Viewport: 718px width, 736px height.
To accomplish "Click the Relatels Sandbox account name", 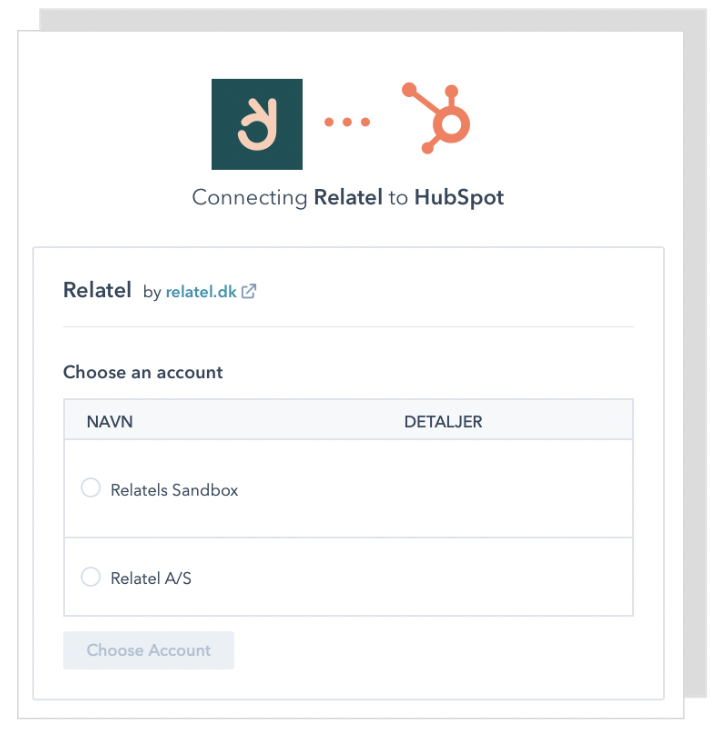I will pos(174,490).
